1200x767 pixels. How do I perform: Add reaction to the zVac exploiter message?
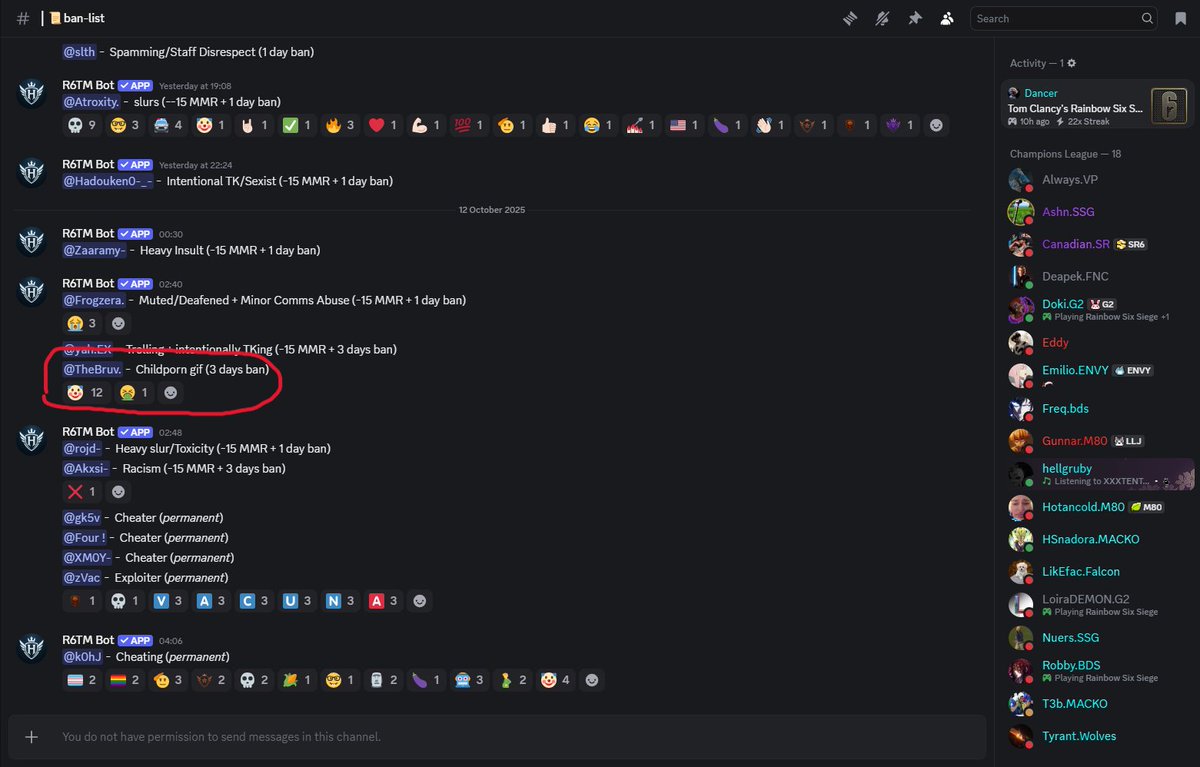click(420, 600)
